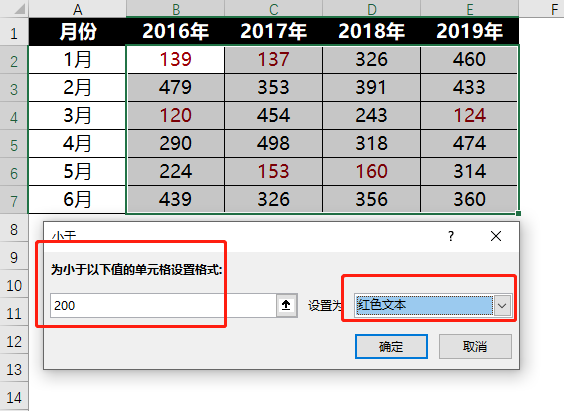Viewport: 564px width, 411px height.
Task: Click the cell with value 314
Action: [470, 172]
